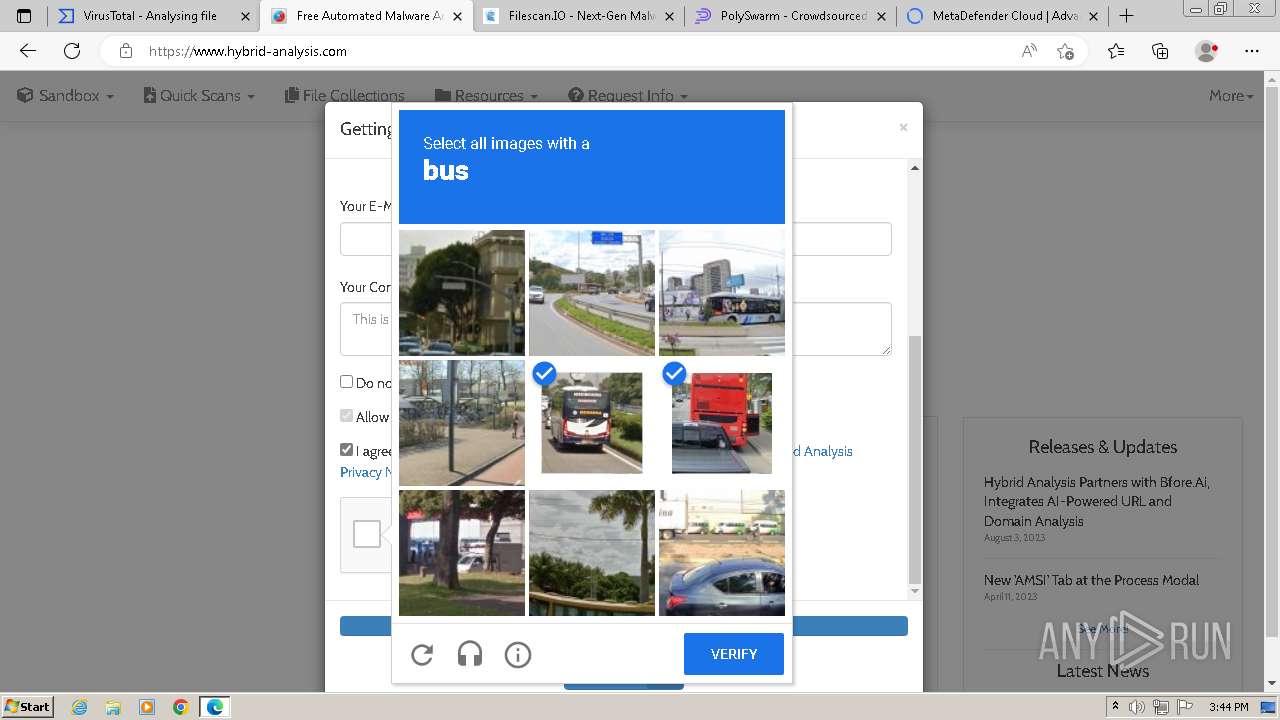The height and width of the screenshot is (720, 1280).
Task: Expand the Resources dropdown menu
Action: click(x=487, y=96)
